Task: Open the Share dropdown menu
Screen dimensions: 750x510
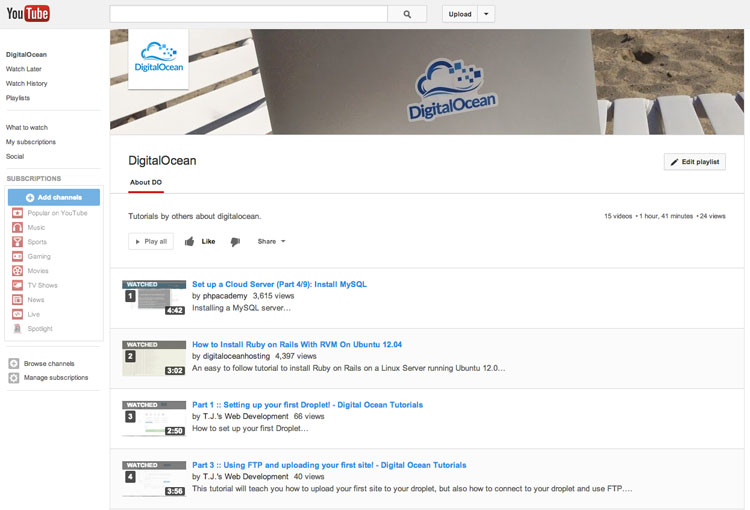Action: [x=271, y=241]
